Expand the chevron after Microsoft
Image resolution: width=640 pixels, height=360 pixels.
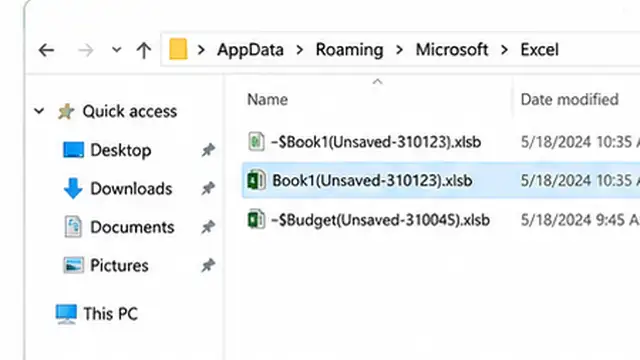(504, 50)
